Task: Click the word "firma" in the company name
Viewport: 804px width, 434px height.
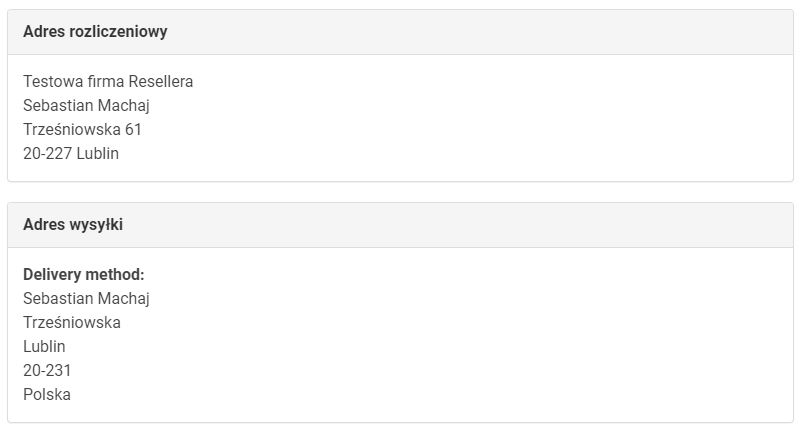Action: click(x=104, y=81)
